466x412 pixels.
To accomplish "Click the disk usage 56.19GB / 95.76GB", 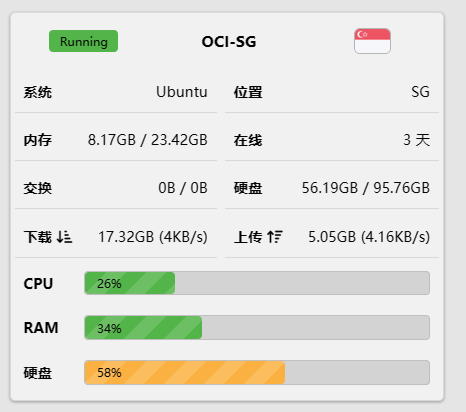I will tap(366, 188).
